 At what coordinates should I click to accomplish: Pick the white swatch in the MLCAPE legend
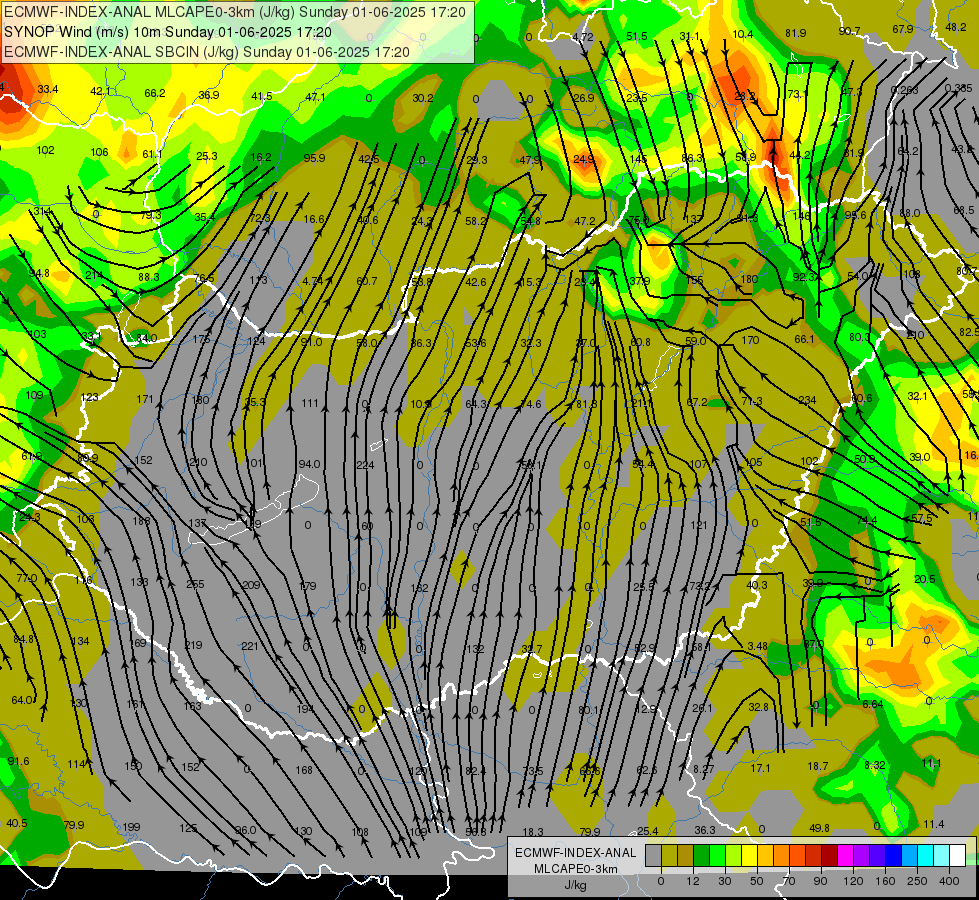point(958,856)
